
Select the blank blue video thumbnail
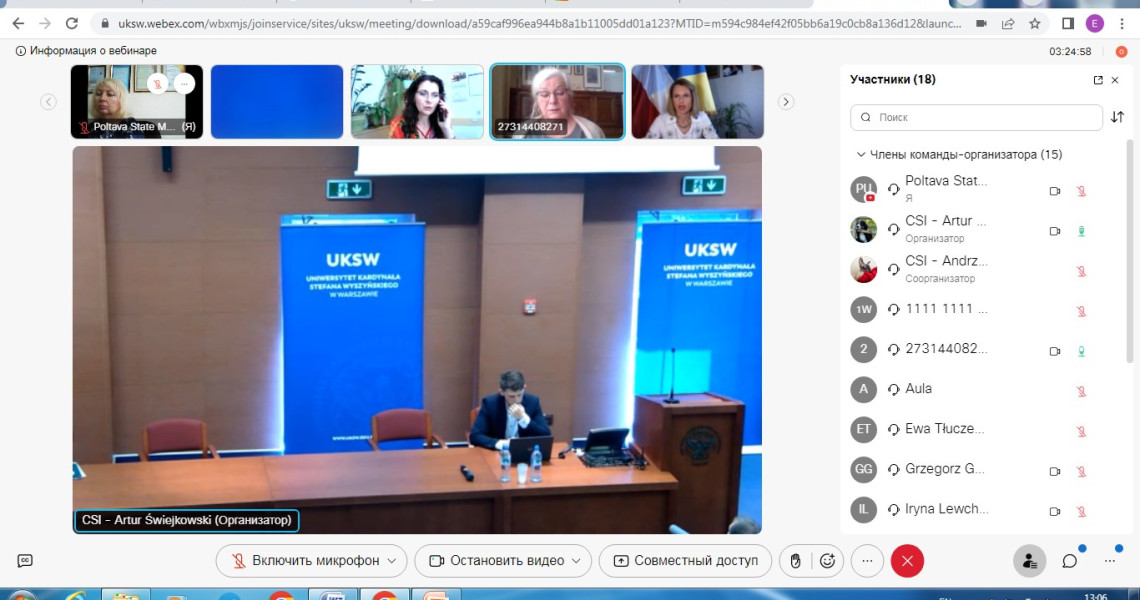[x=277, y=102]
